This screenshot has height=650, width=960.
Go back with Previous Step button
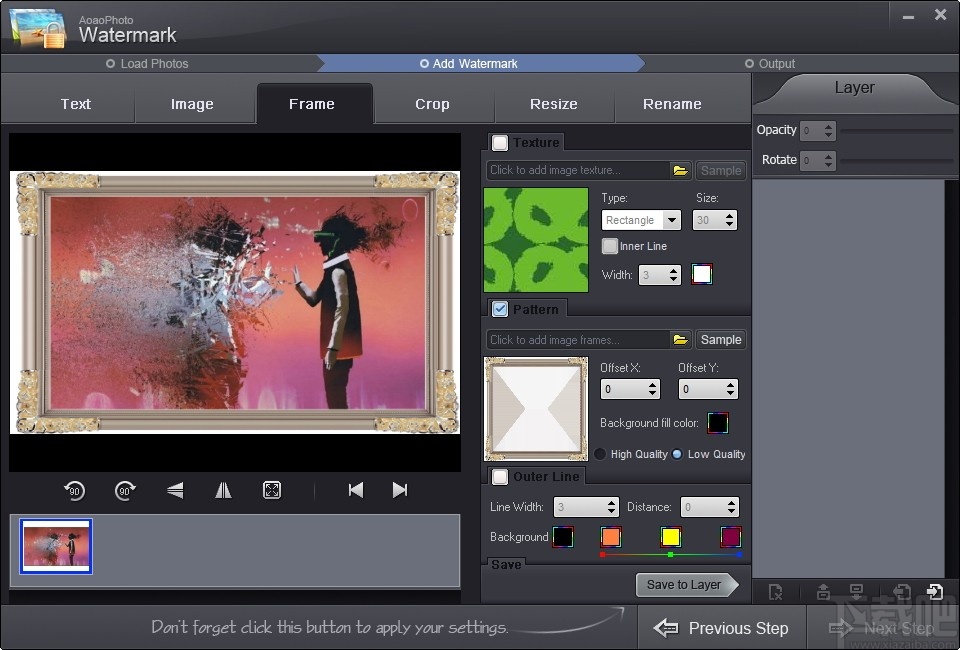(721, 628)
